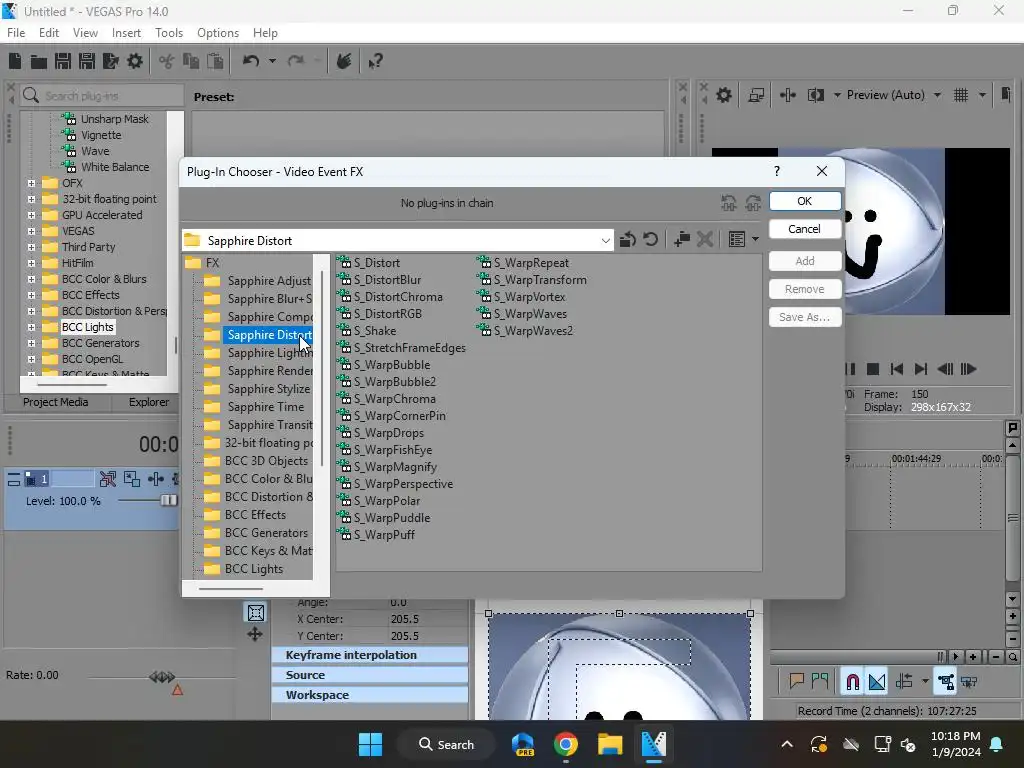1024x768 pixels.
Task: Toggle the sizing box icon in Pan/Crop
Action: tap(256, 613)
